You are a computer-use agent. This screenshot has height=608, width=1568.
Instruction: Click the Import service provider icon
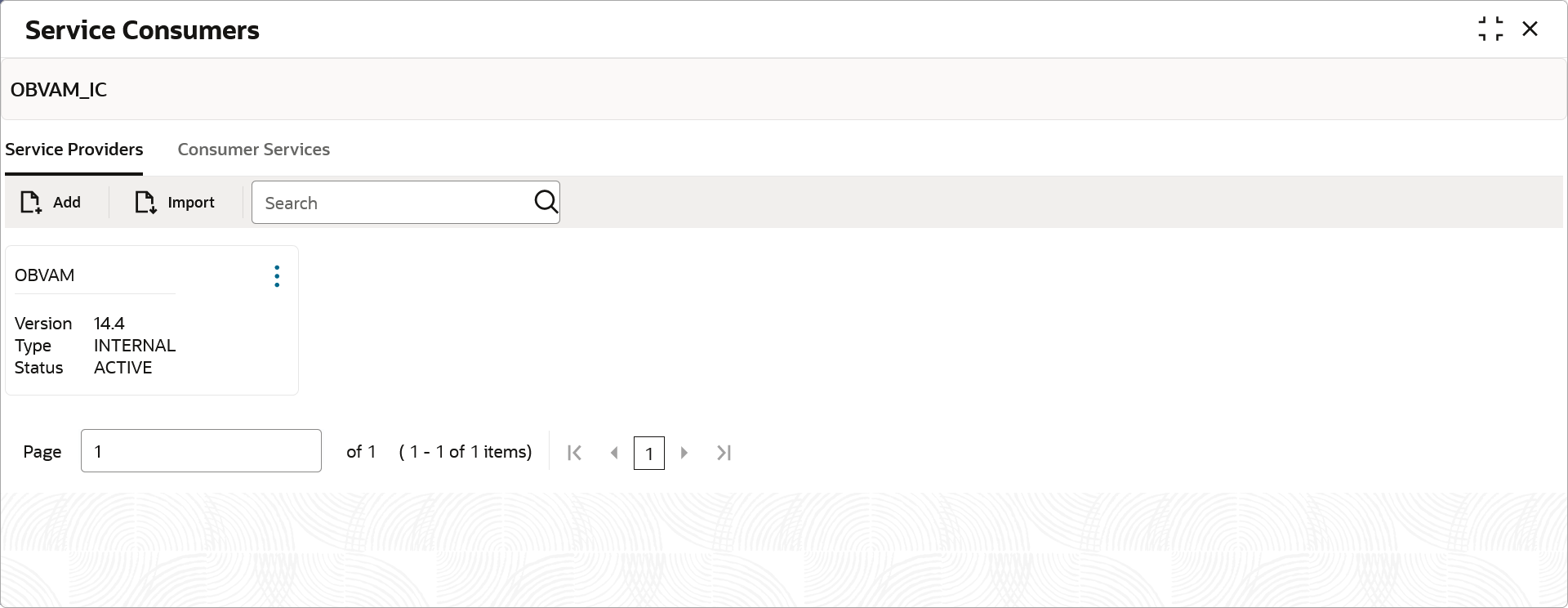click(145, 203)
